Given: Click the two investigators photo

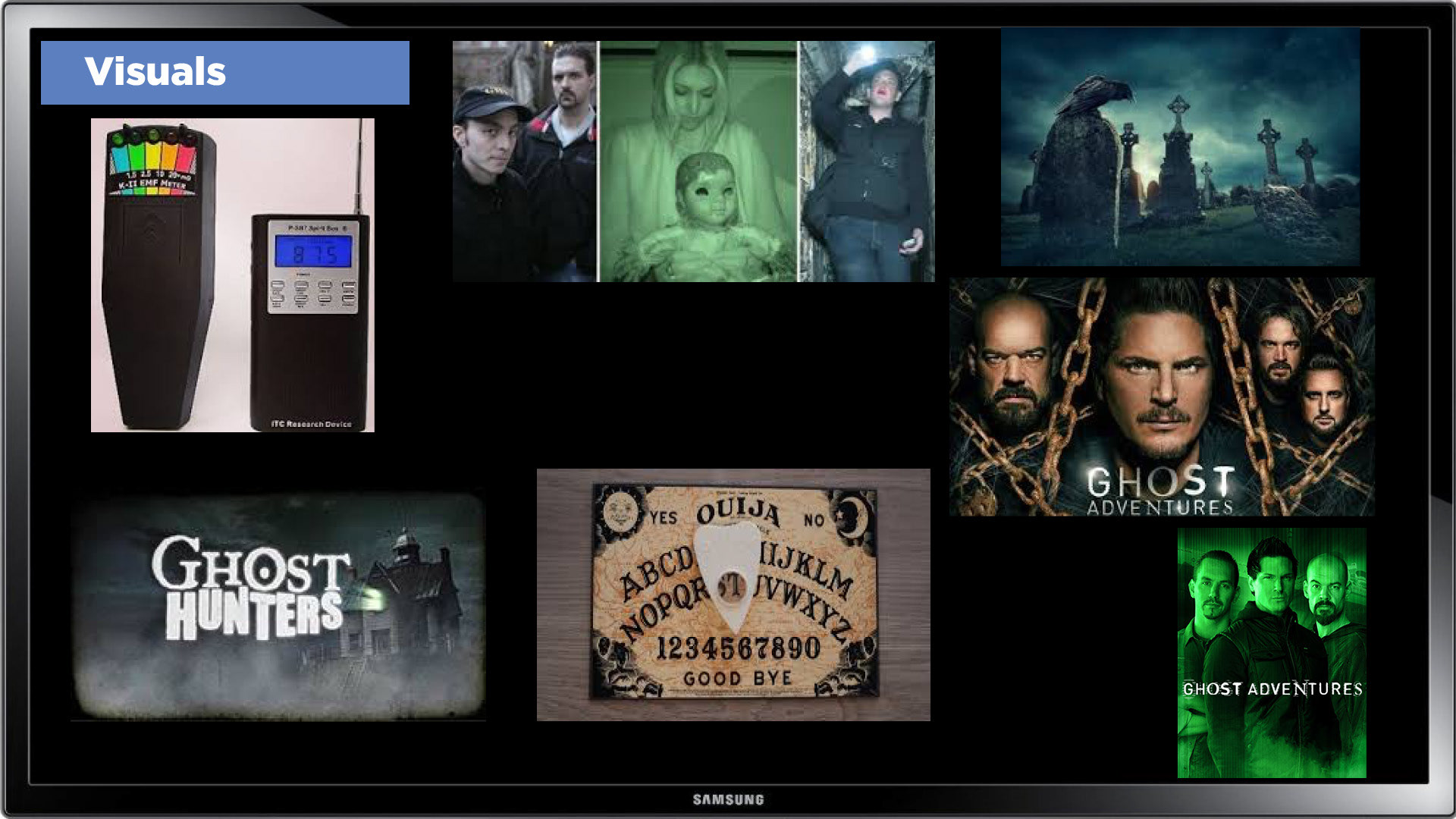Looking at the screenshot, I should pos(525,162).
